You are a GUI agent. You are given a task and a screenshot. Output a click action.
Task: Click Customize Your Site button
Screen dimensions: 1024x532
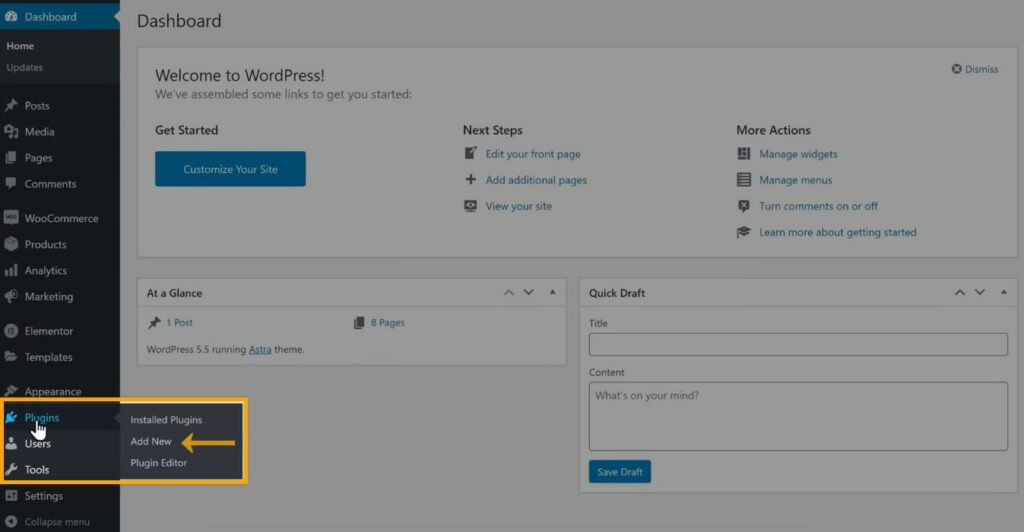230,168
